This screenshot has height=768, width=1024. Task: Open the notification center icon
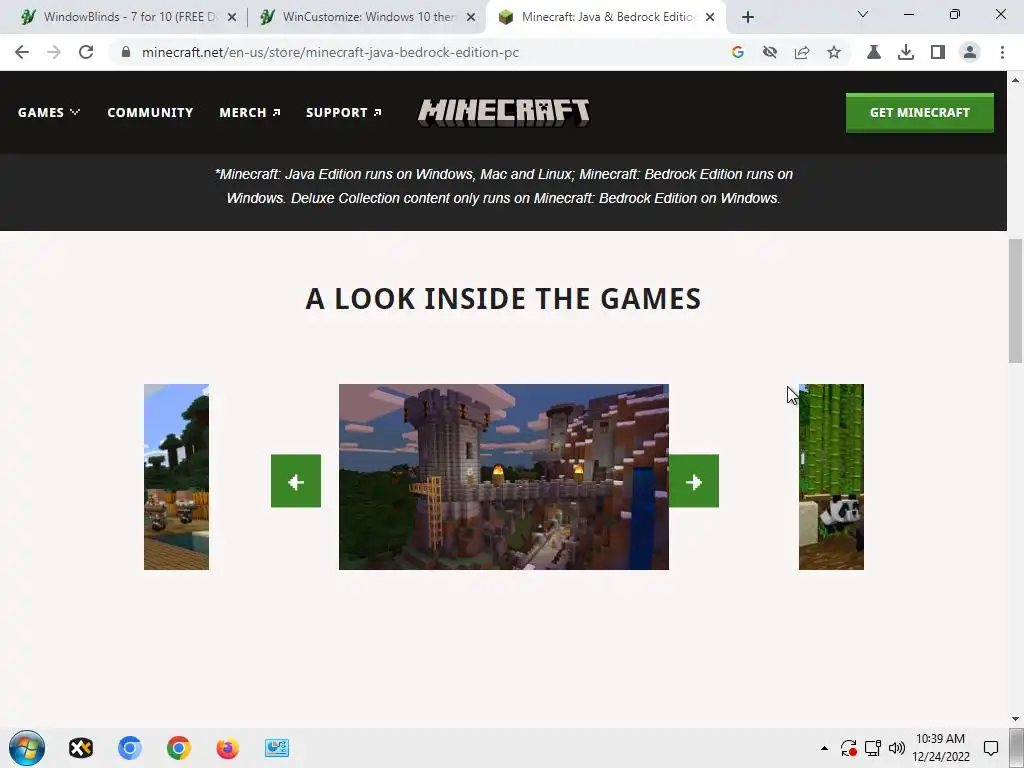click(991, 748)
